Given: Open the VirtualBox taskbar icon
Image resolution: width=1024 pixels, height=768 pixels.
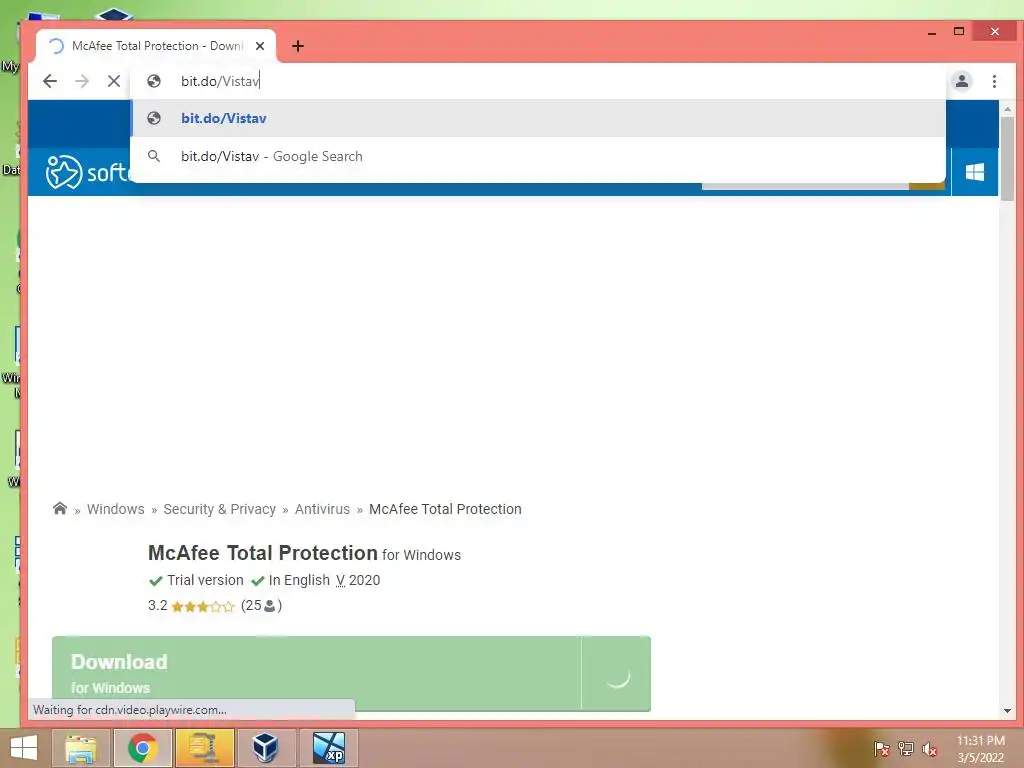Looking at the screenshot, I should (x=265, y=748).
